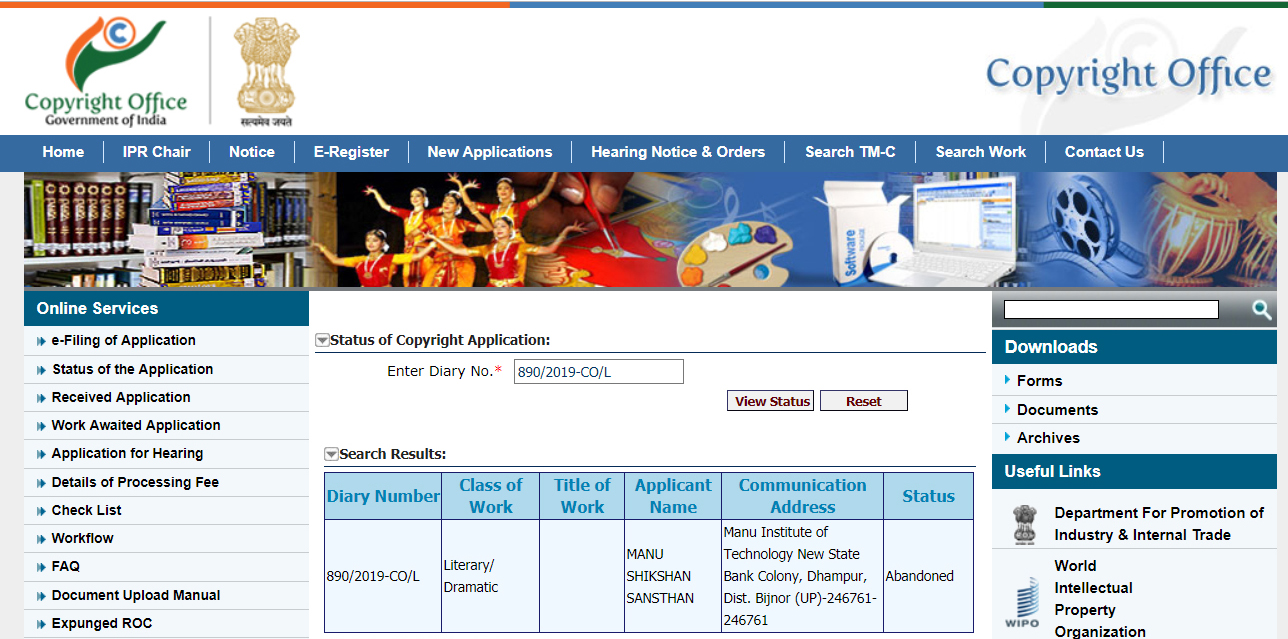This screenshot has width=1288, height=639.
Task: Go to Contact Us
Action: pos(1104,152)
